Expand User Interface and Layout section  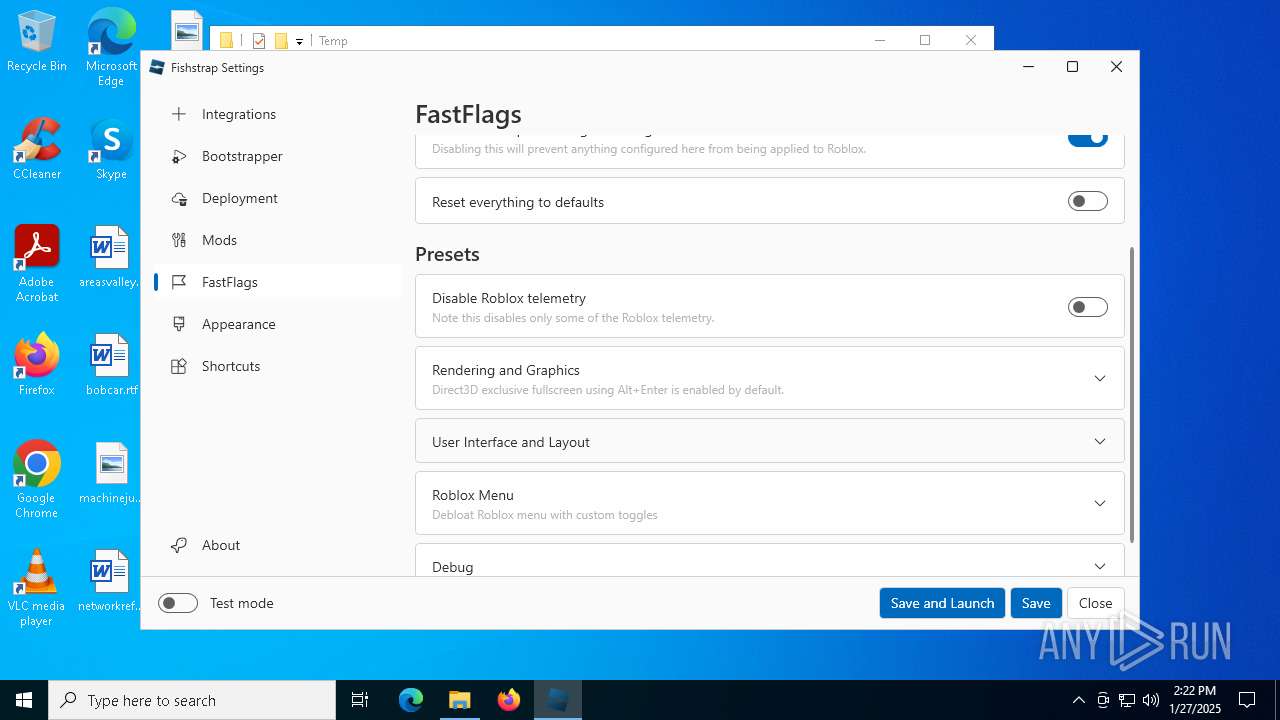pos(770,441)
